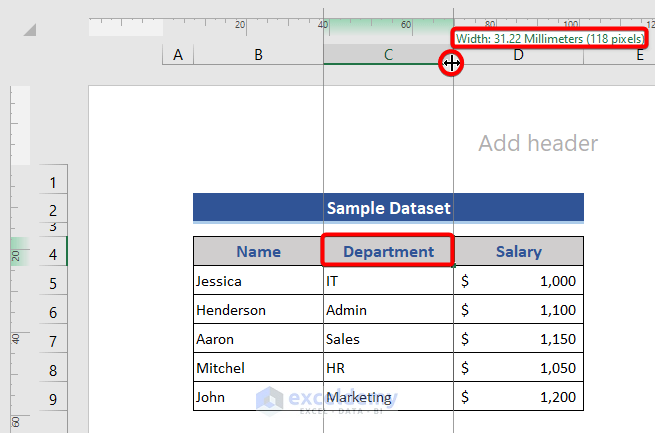
Task: Select row 4 header
Action: click(53, 251)
